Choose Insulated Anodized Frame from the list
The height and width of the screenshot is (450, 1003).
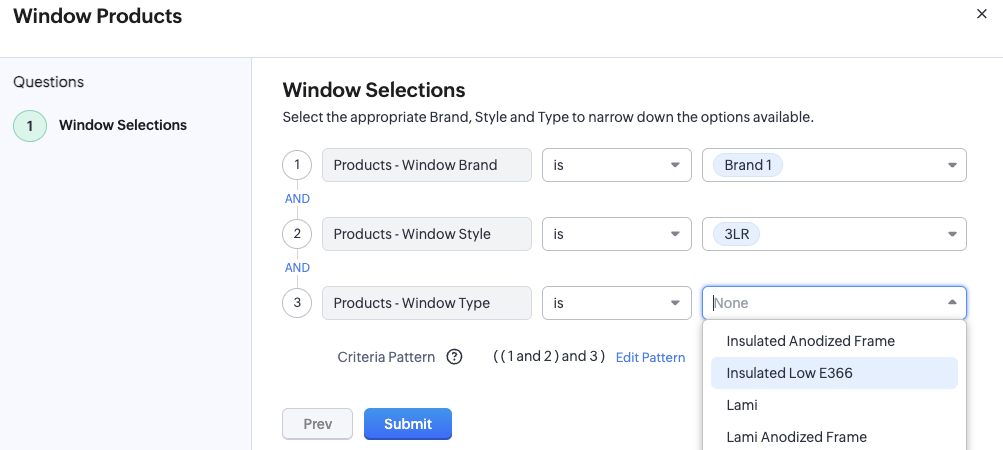click(x=810, y=341)
